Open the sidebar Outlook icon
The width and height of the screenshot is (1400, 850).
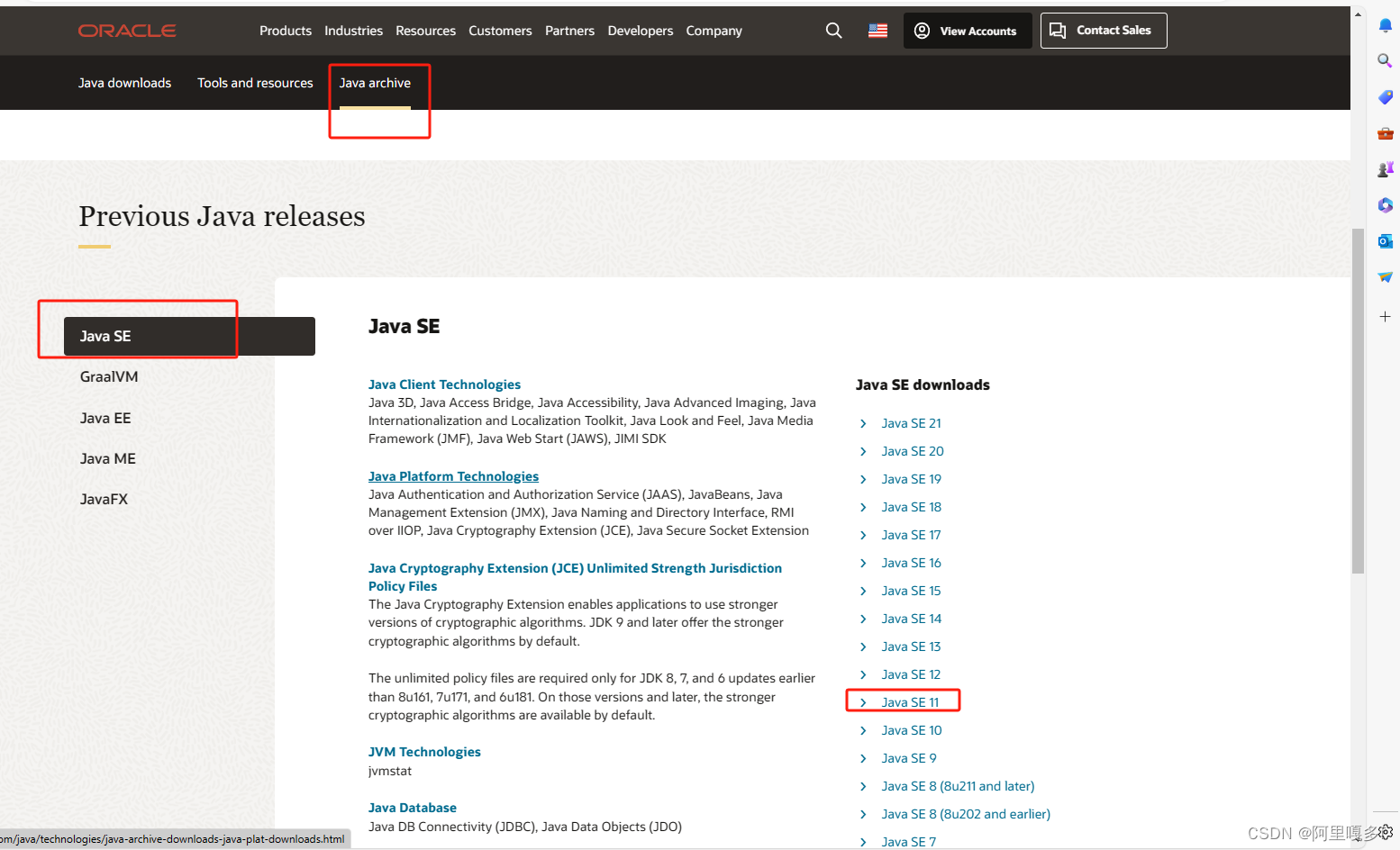click(1386, 241)
